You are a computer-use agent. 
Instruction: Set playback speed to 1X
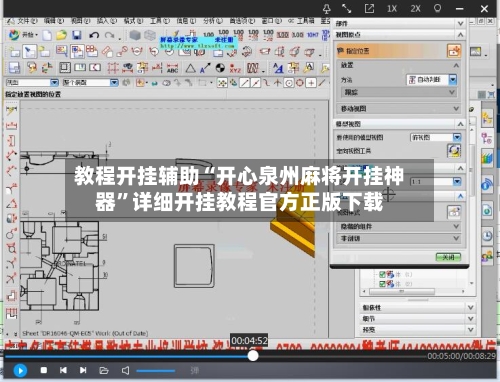[x=392, y=8]
